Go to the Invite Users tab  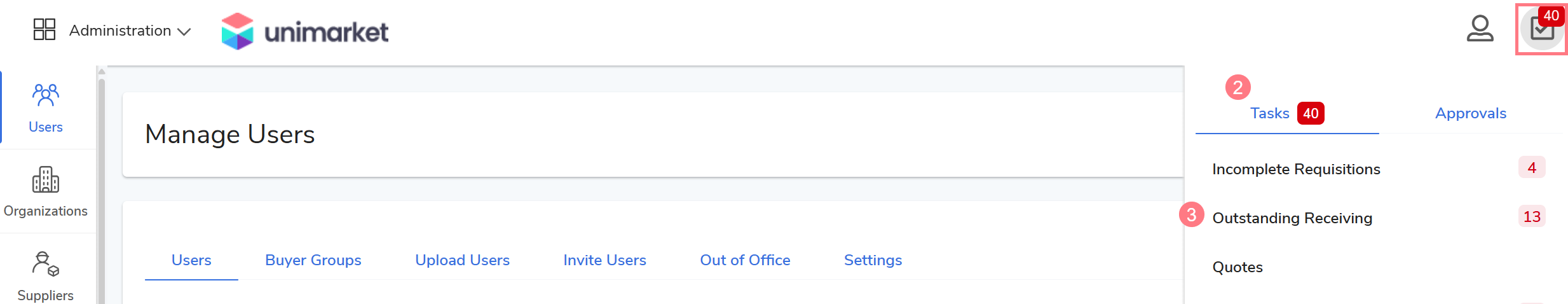point(604,260)
